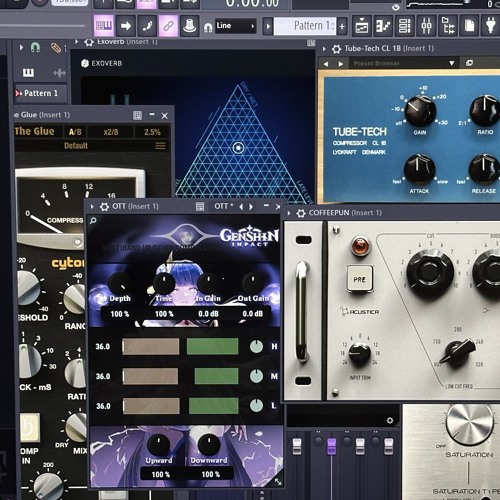Open The Glue grid icon in title bar
This screenshot has height=500, width=500.
(x=137, y=115)
